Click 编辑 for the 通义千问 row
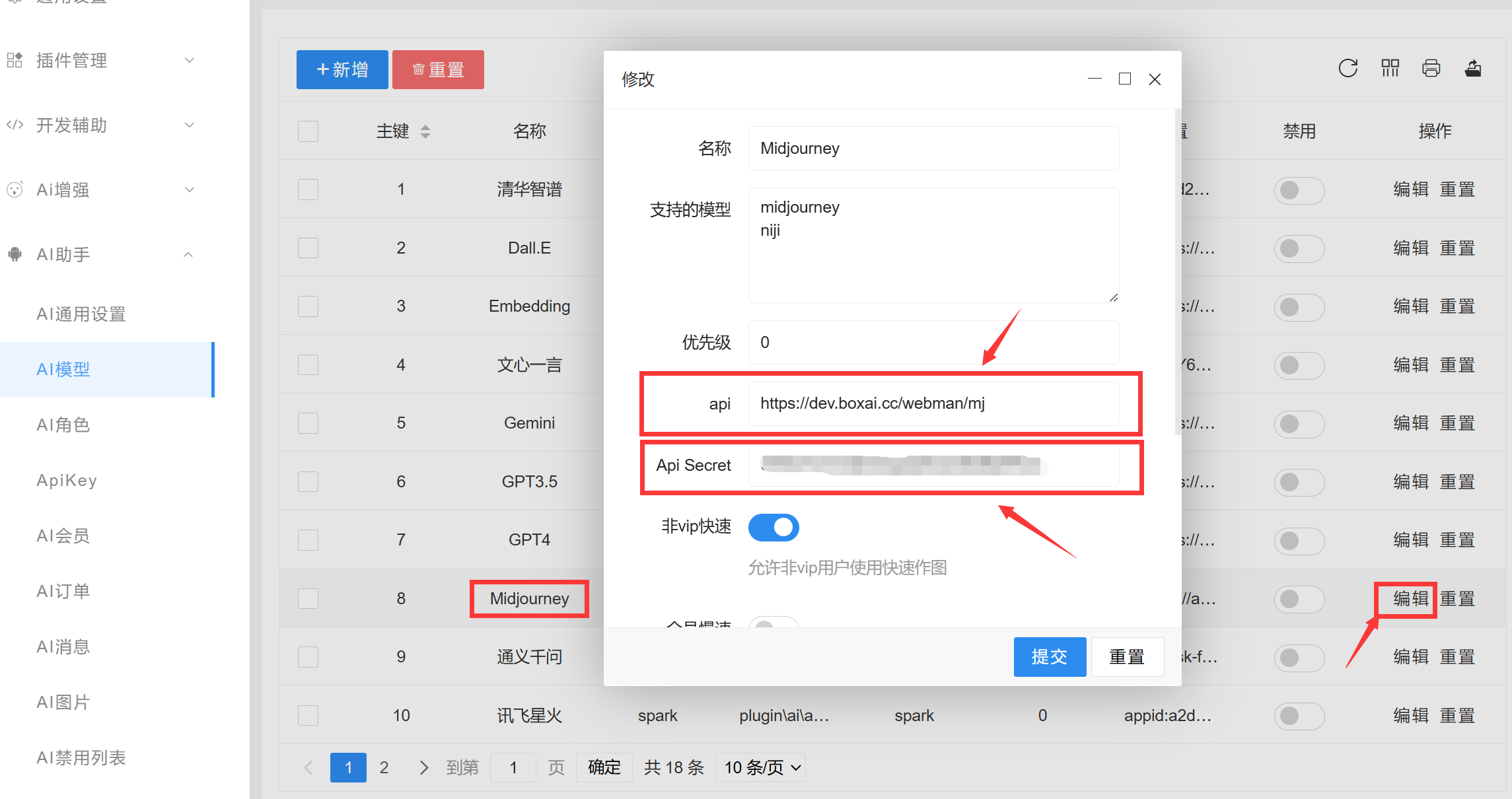Screen dimensions: 1512x799 pos(1411,656)
